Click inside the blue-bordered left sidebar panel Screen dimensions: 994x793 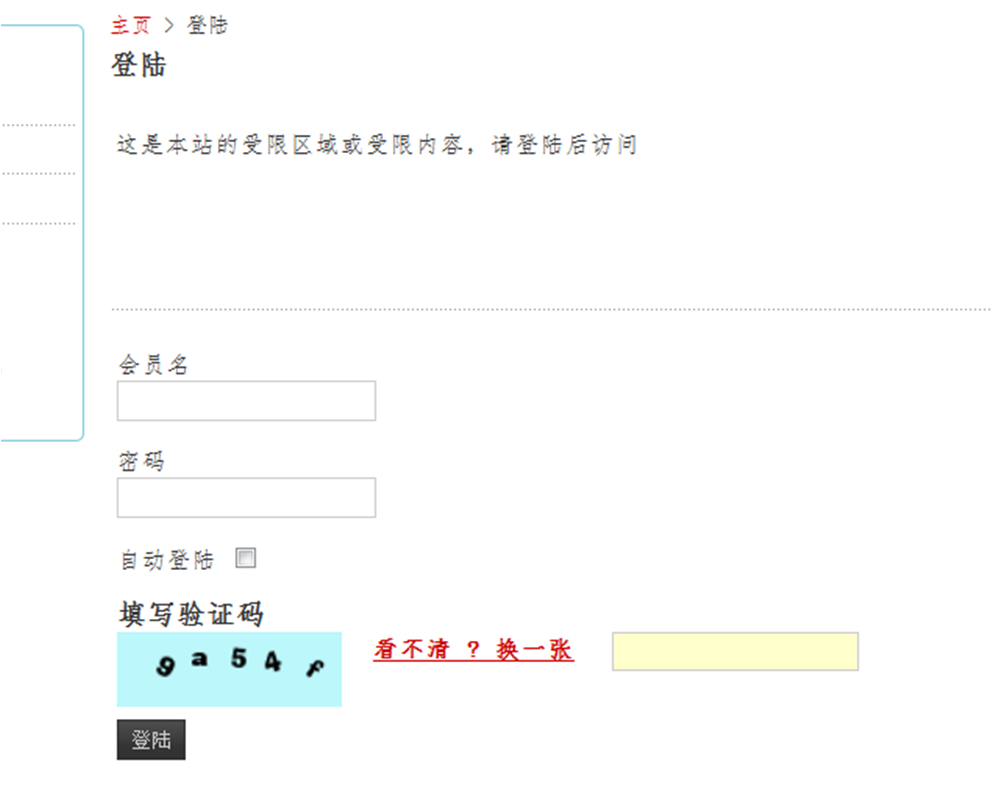click(x=41, y=233)
